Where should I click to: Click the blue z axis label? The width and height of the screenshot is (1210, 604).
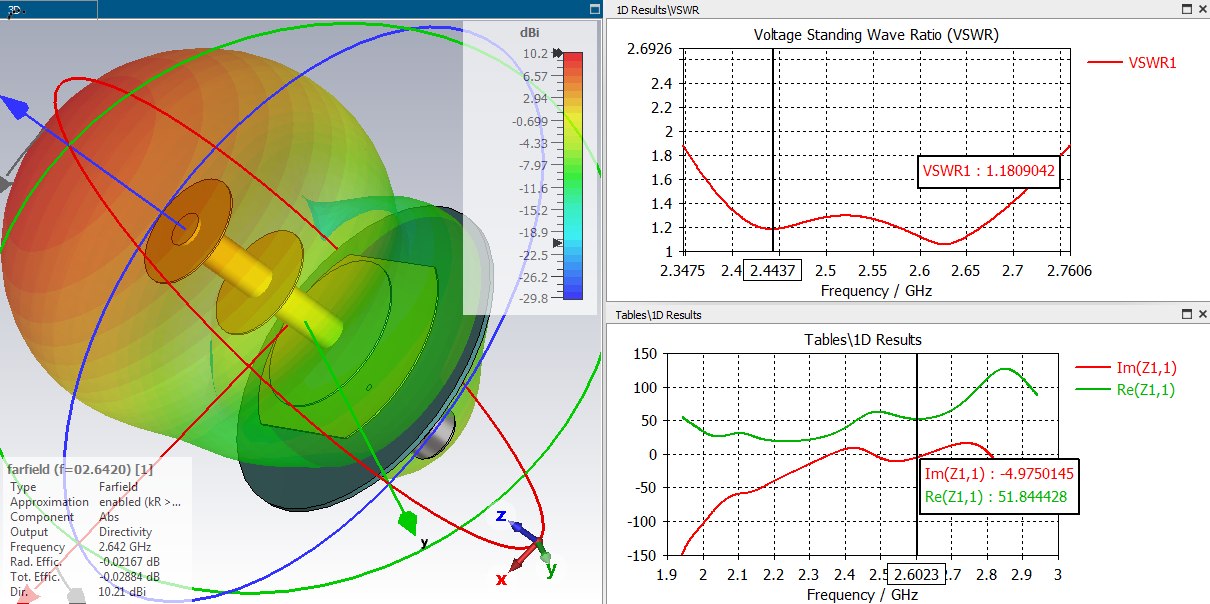502,516
